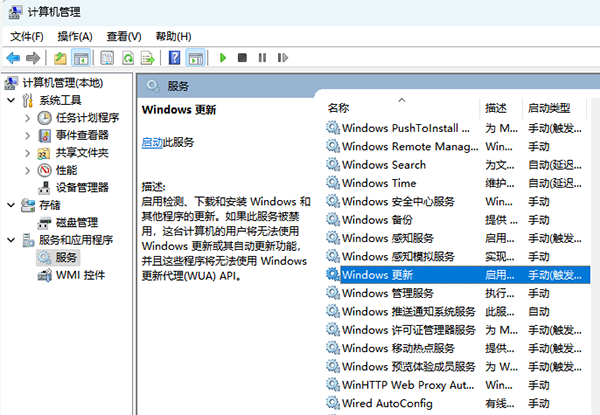Click the Up one level folder icon
This screenshot has width=600, height=415.
coord(60,58)
